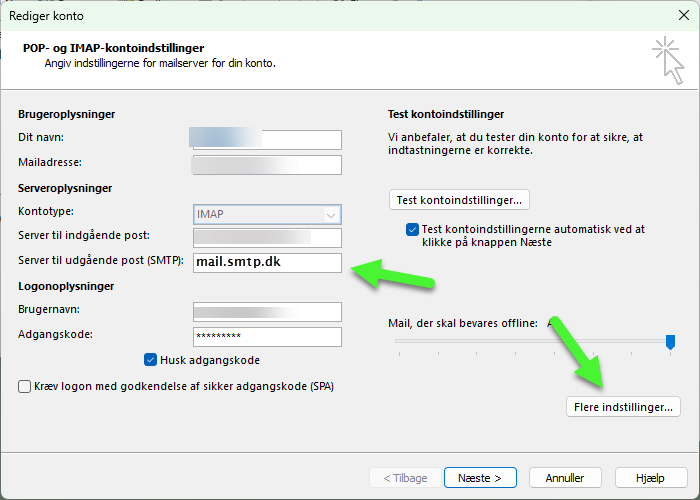Open Flere indstillinger... settings
Image resolution: width=700 pixels, height=500 pixels.
[623, 407]
